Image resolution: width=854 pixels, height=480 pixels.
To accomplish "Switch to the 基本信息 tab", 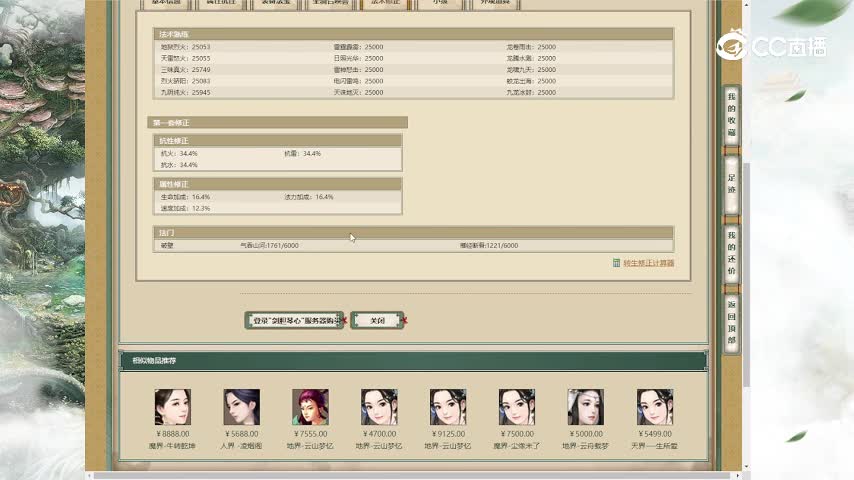I will [166, 4].
